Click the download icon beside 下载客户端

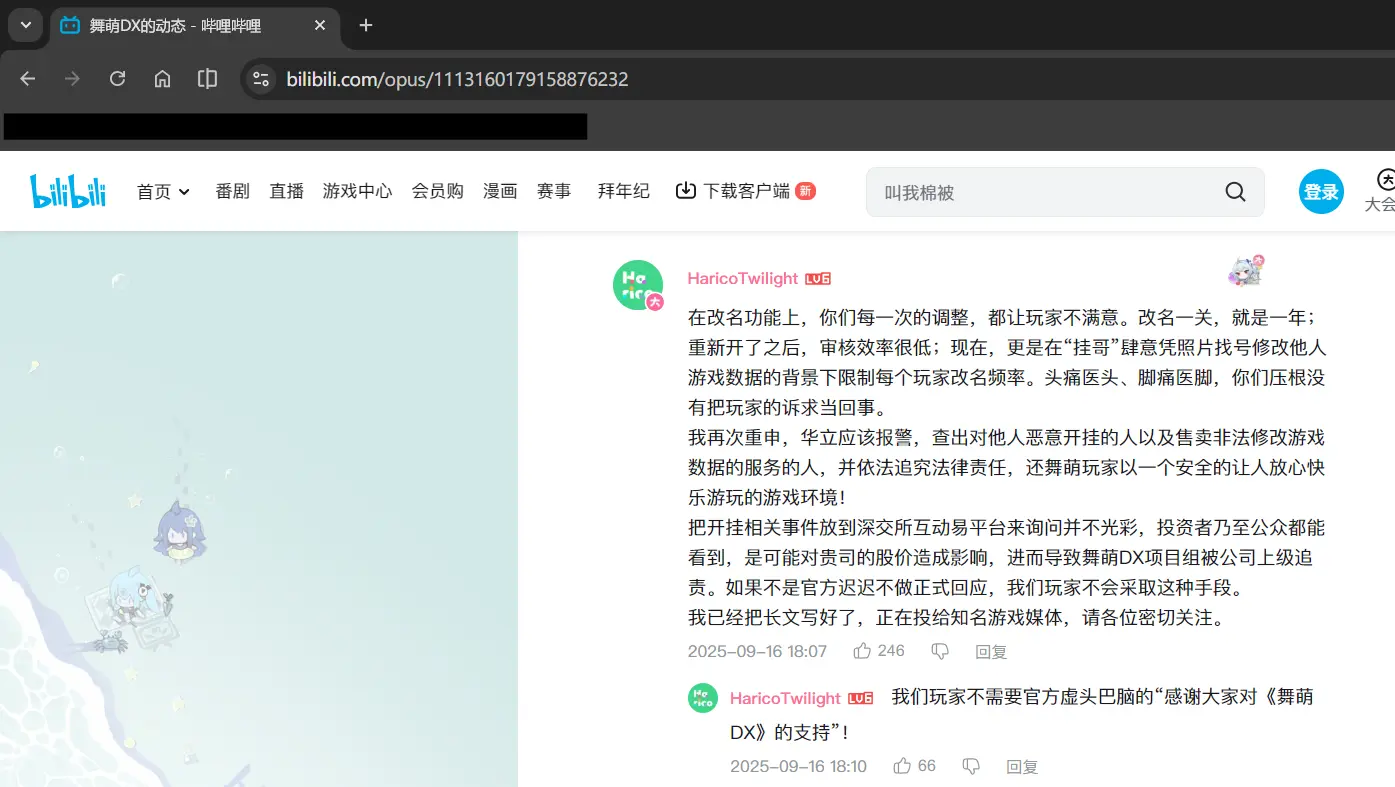tap(685, 190)
